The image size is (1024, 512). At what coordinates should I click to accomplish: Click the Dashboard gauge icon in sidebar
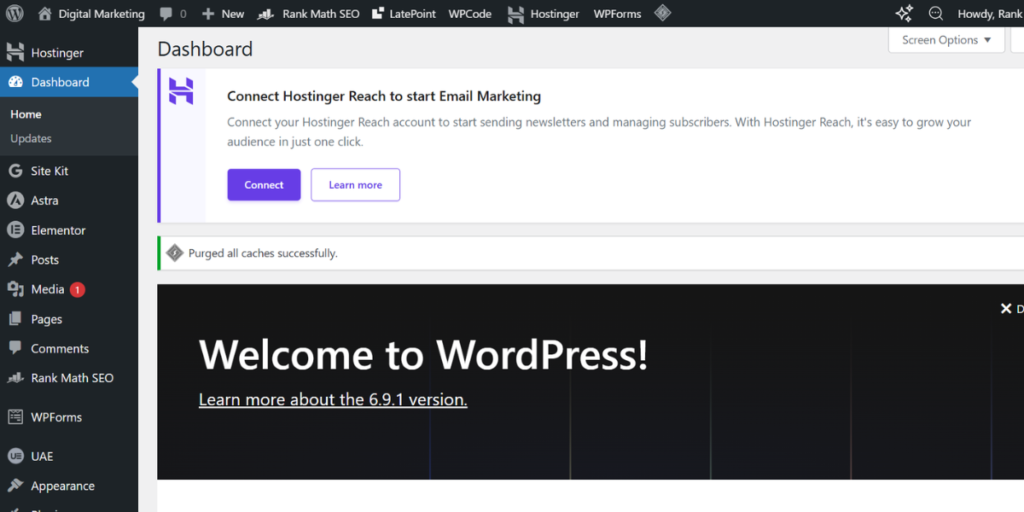tap(15, 82)
